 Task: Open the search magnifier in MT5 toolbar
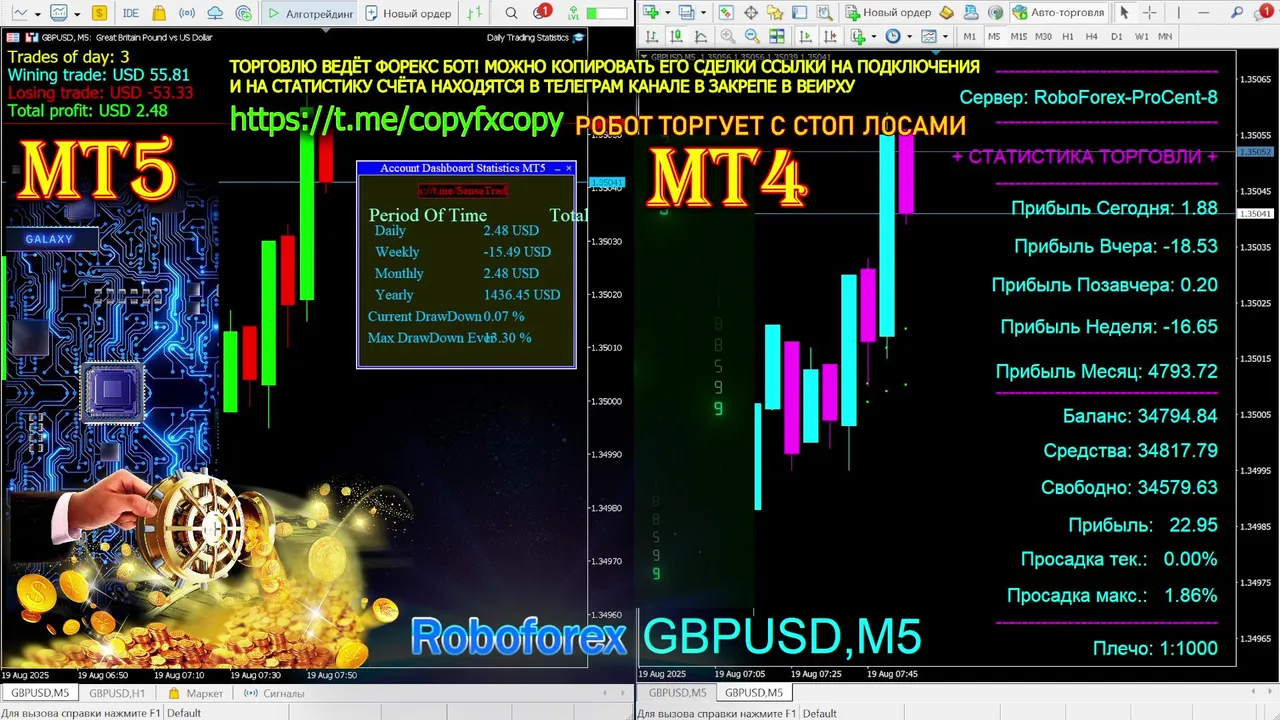tap(511, 13)
